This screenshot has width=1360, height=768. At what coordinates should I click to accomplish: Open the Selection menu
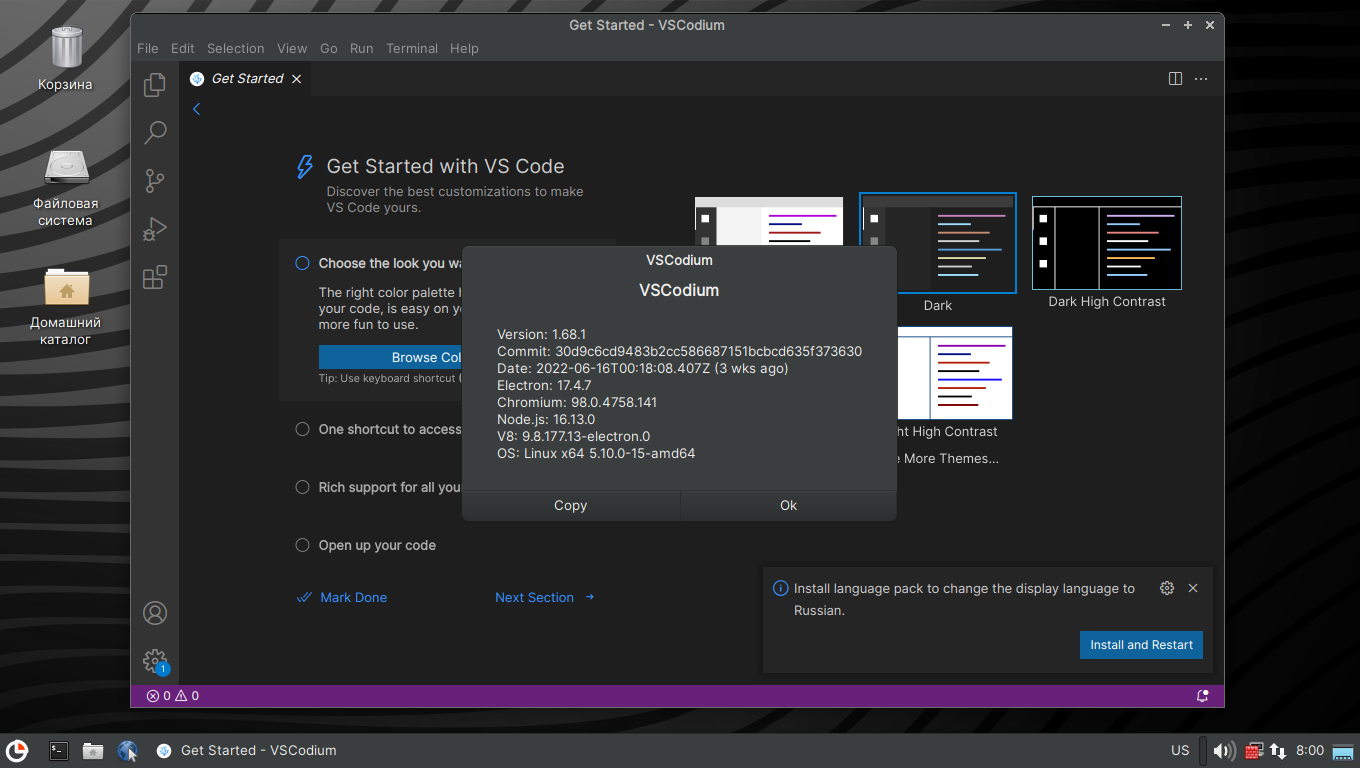pos(235,48)
